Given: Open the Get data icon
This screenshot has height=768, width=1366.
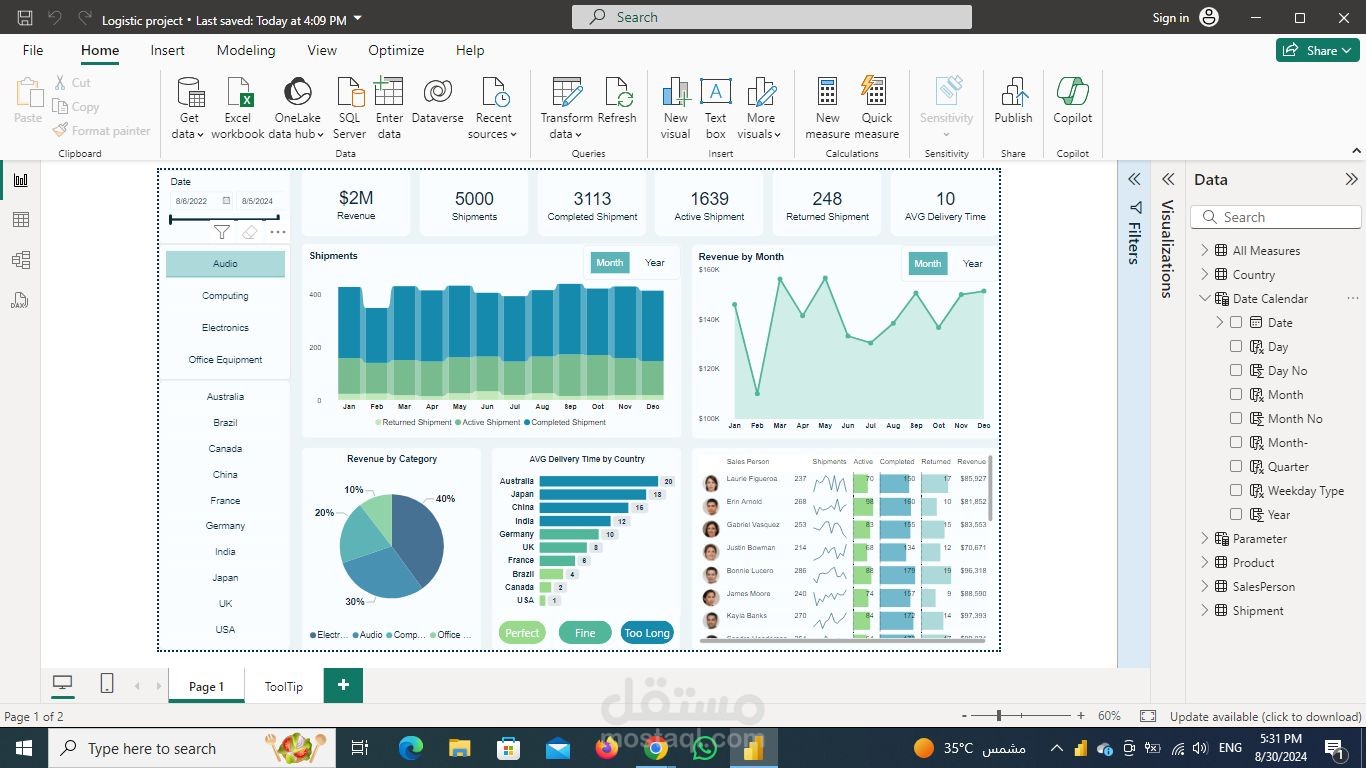Looking at the screenshot, I should point(189,93).
